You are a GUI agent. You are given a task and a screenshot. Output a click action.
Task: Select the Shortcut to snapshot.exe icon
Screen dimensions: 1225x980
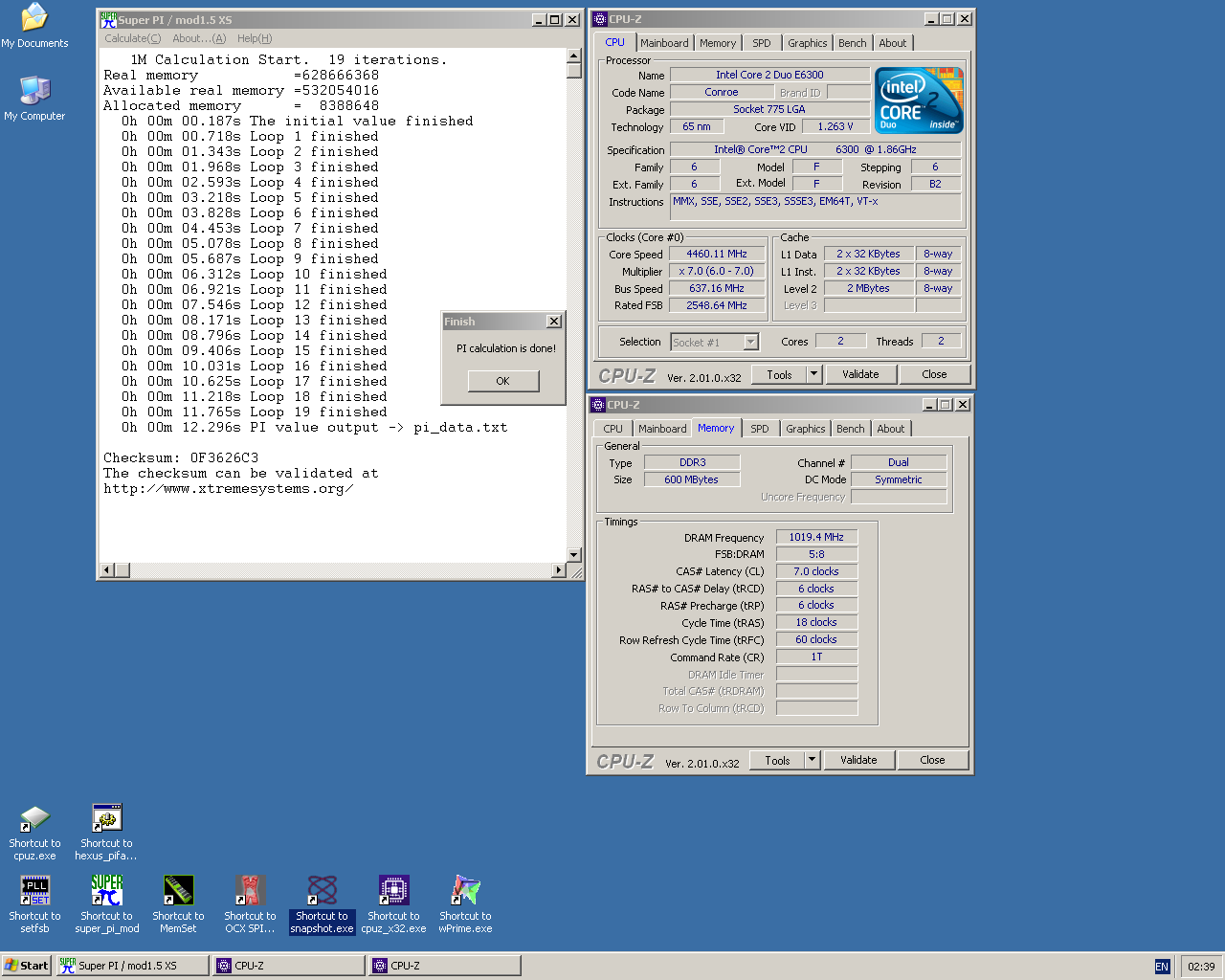pos(322,904)
